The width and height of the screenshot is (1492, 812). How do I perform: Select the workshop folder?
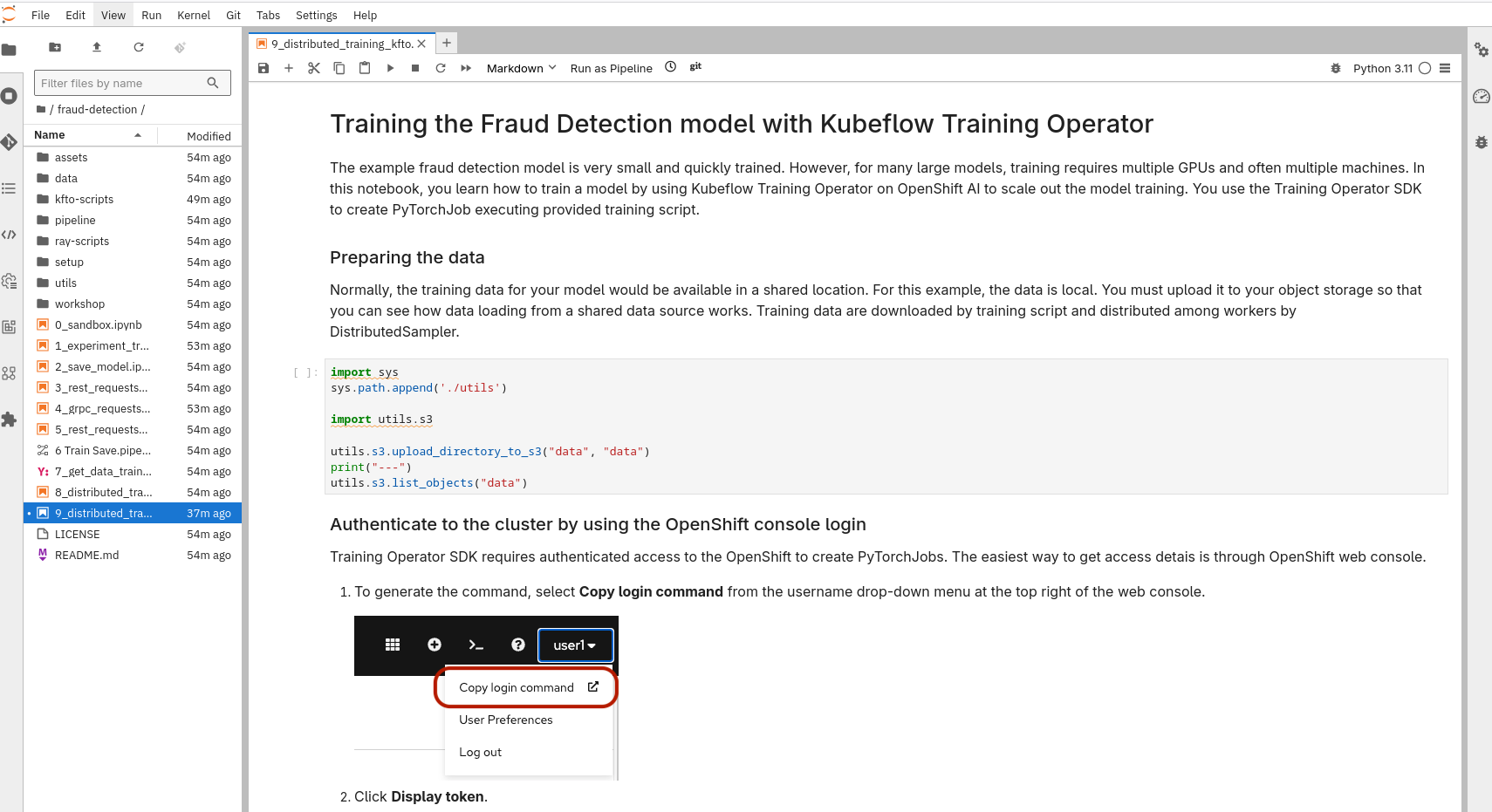pos(133,304)
